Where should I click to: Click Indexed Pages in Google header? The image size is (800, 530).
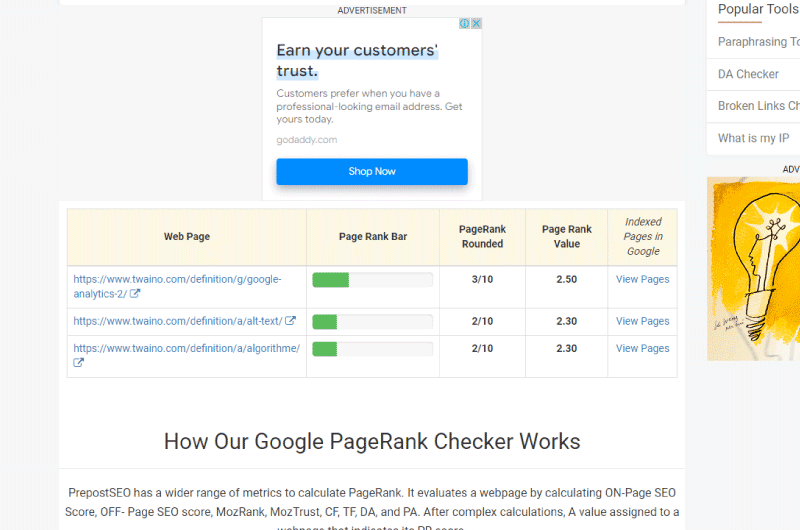tap(643, 237)
